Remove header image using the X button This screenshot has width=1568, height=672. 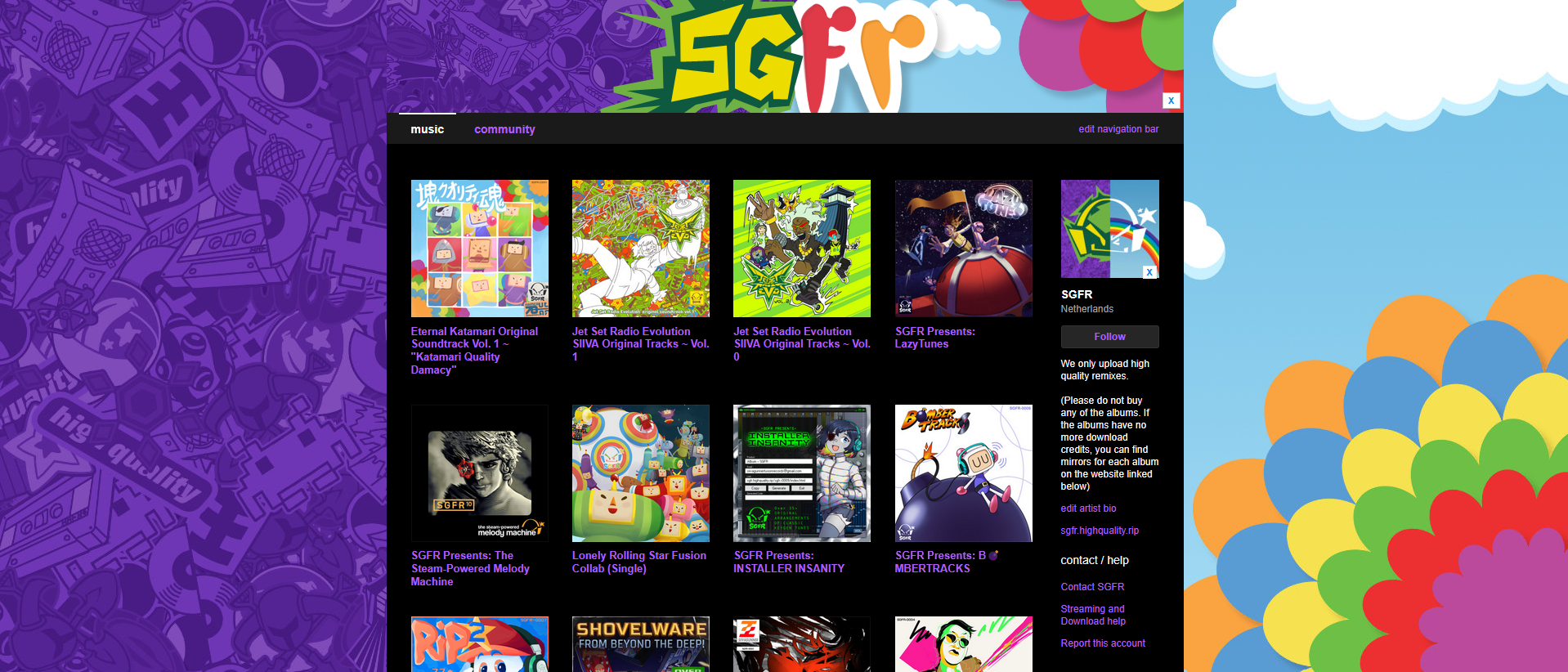(1171, 101)
